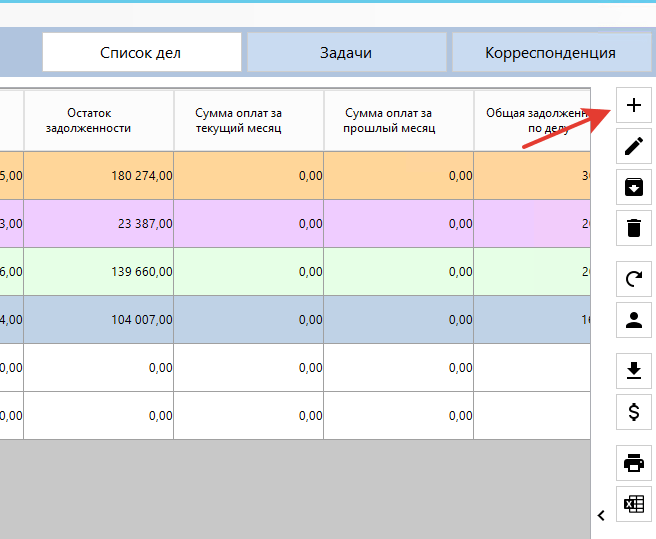Select the blue row with 104 007,00
This screenshot has height=539, width=656.
(295, 320)
